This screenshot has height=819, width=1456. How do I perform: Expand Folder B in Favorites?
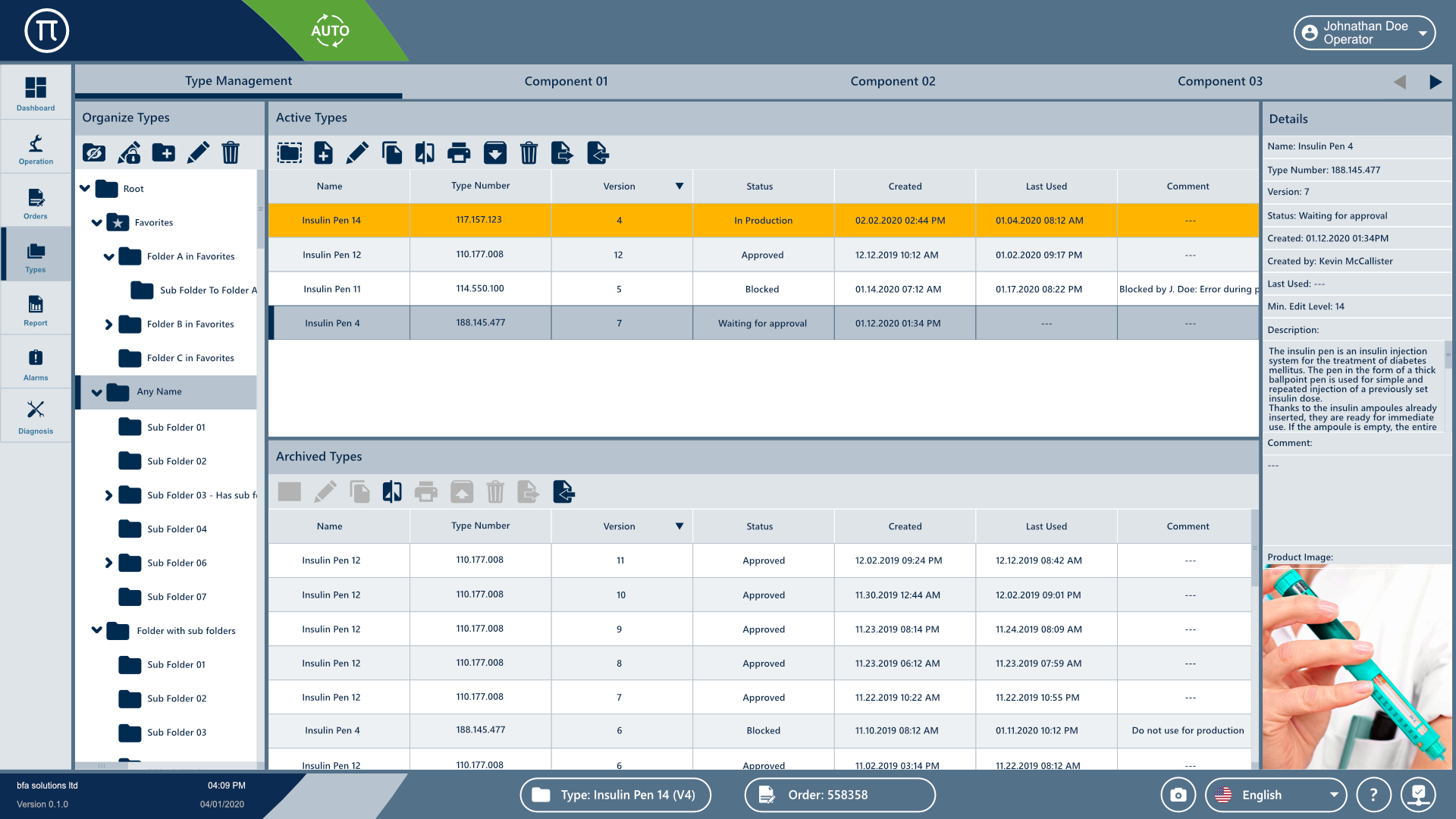(108, 325)
